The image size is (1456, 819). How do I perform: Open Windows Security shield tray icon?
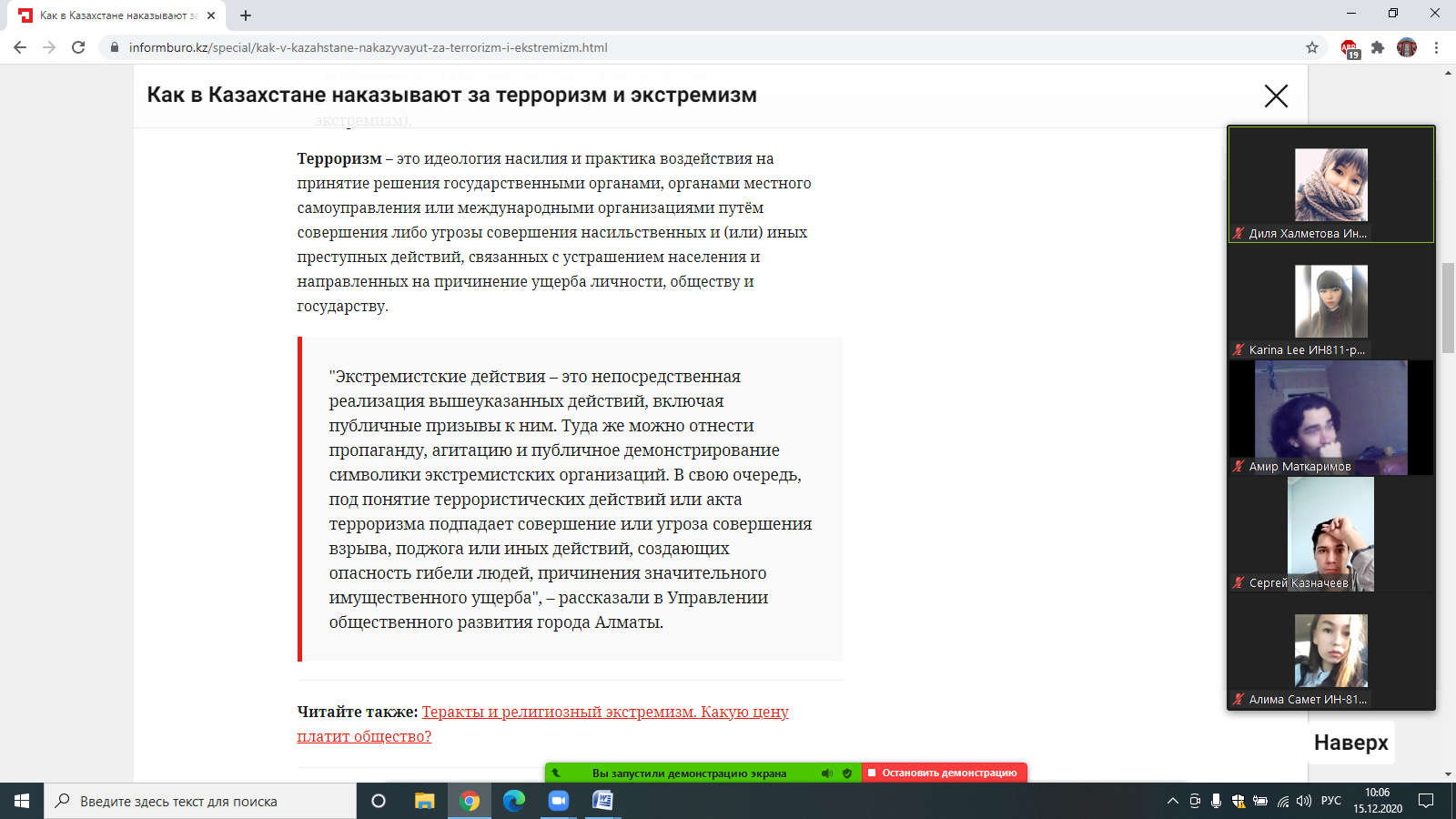(x=1239, y=801)
